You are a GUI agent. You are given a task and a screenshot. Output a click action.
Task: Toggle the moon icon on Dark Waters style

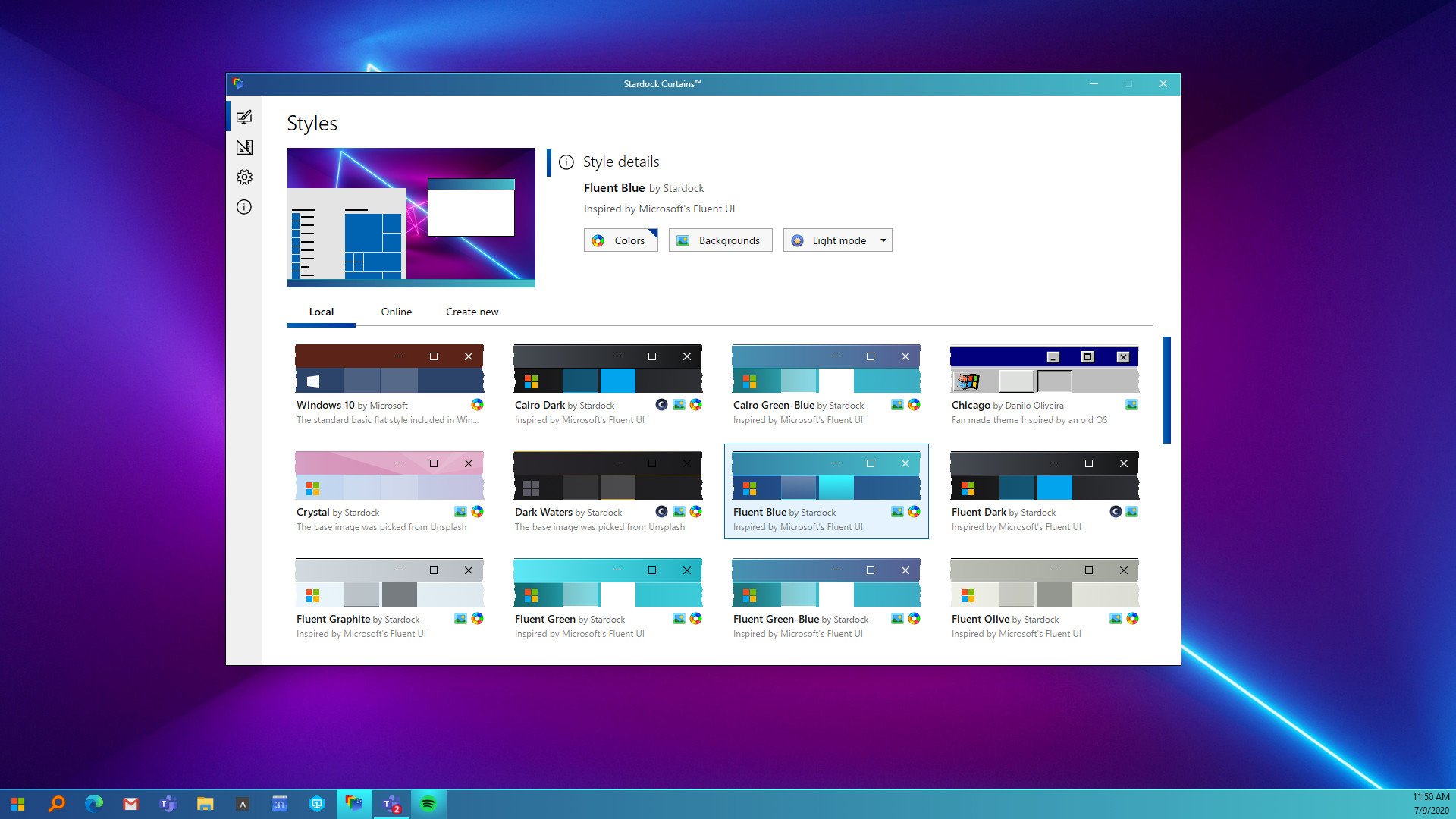(x=661, y=512)
